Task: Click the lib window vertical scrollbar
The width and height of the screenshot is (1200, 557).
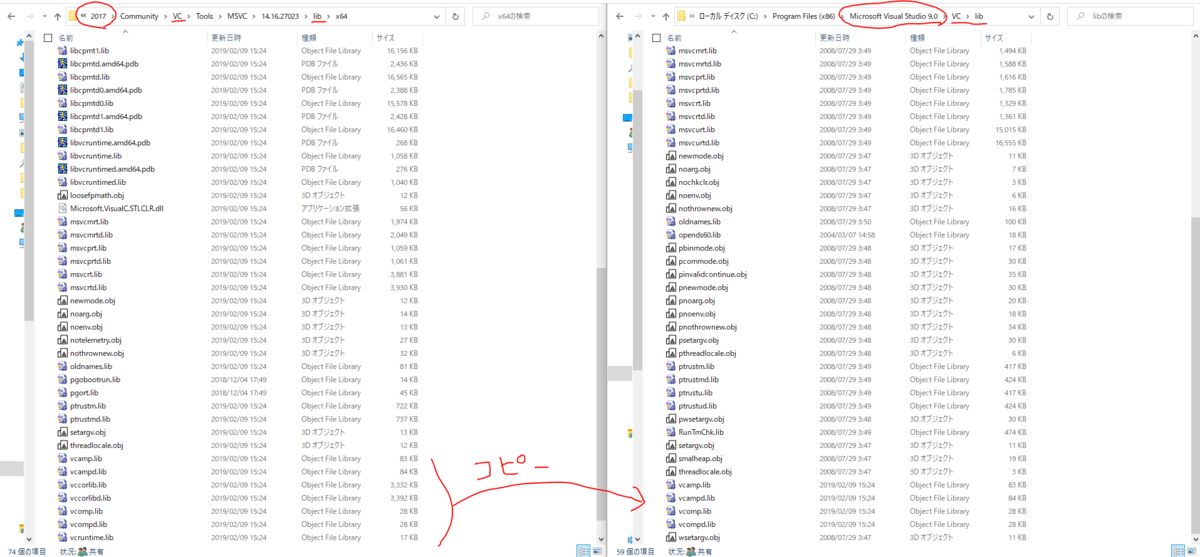Action: click(x=1195, y=375)
